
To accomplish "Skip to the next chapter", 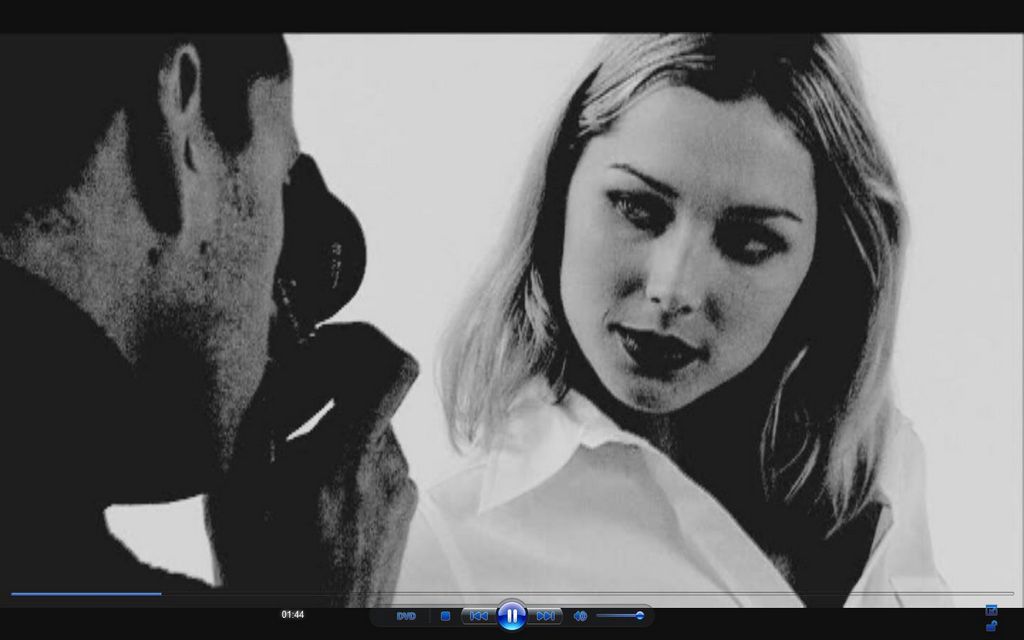I will coord(545,616).
